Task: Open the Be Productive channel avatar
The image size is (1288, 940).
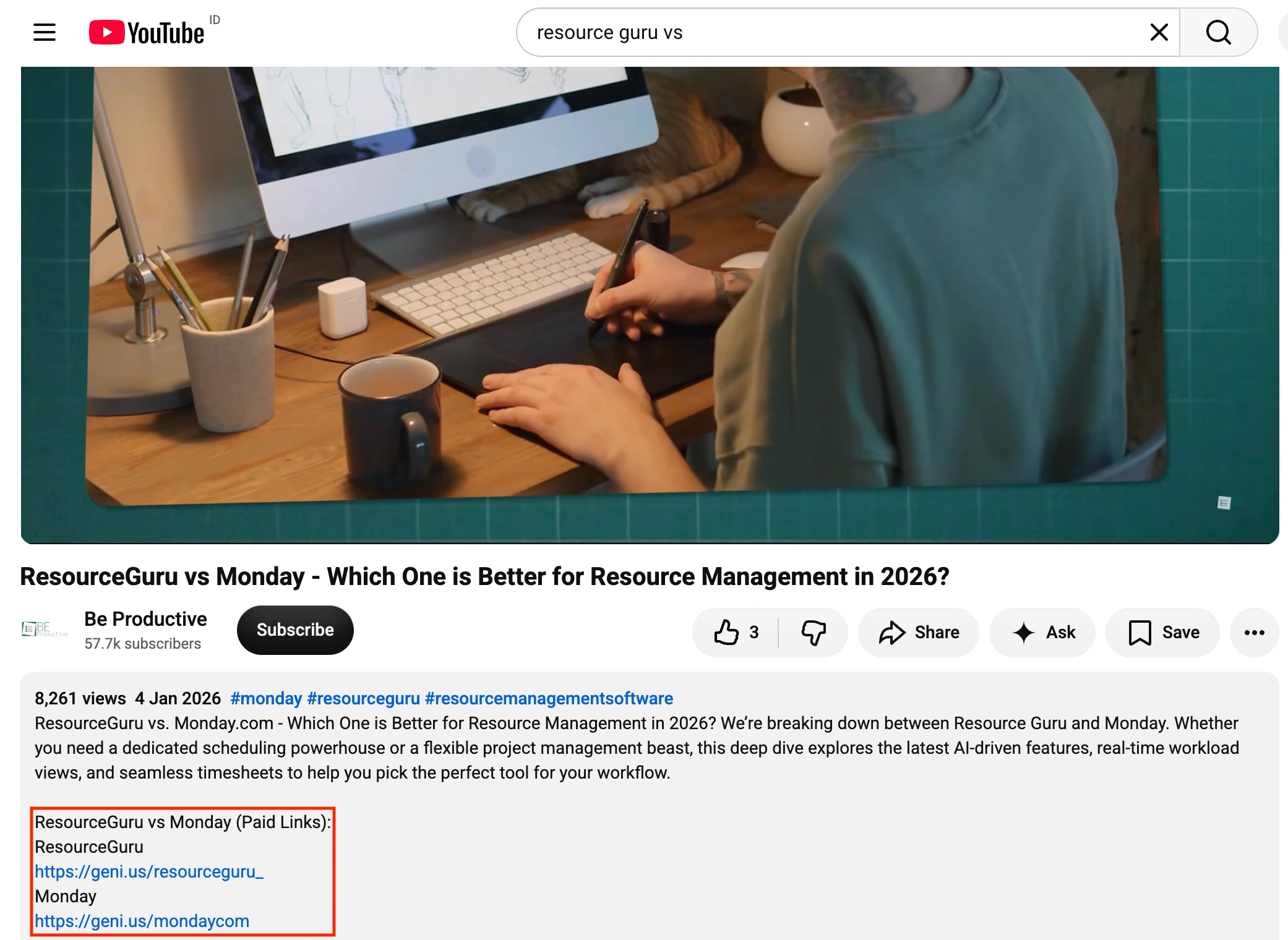Action: coord(45,630)
